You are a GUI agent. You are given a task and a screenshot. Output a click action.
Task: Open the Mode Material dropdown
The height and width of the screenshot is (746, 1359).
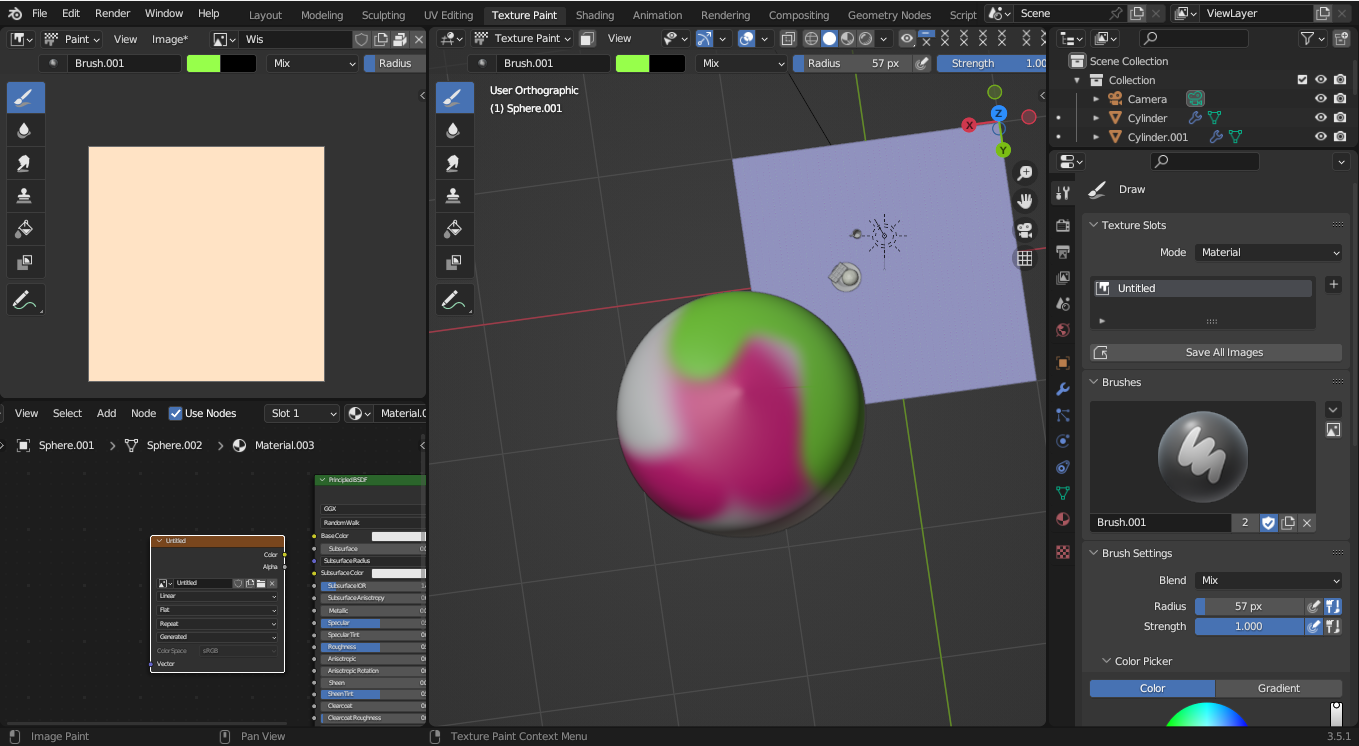(x=1268, y=252)
